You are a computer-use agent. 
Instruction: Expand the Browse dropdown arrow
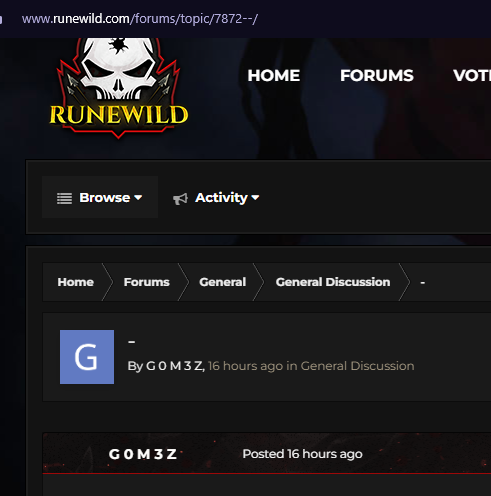pos(138,198)
